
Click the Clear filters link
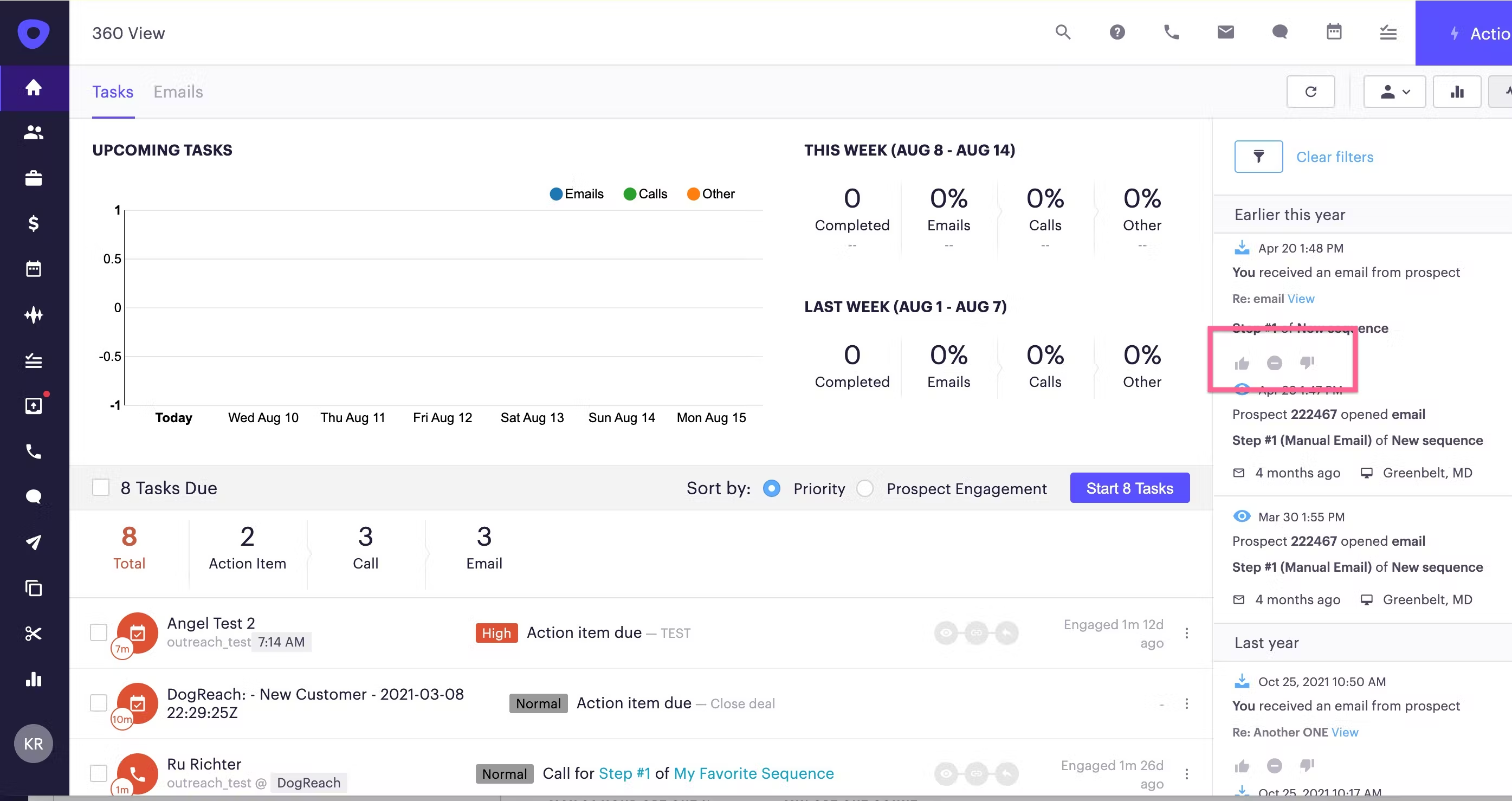click(x=1335, y=157)
